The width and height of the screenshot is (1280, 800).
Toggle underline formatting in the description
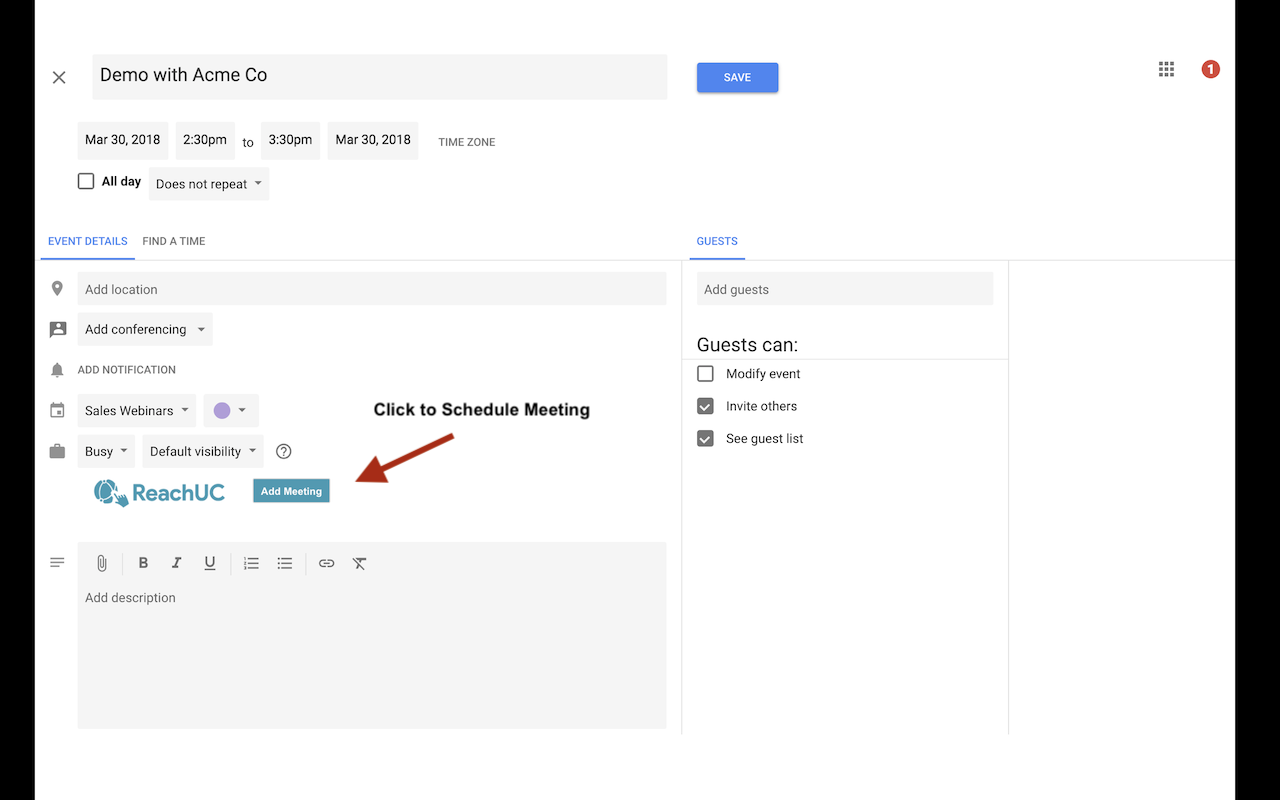pyautogui.click(x=210, y=563)
